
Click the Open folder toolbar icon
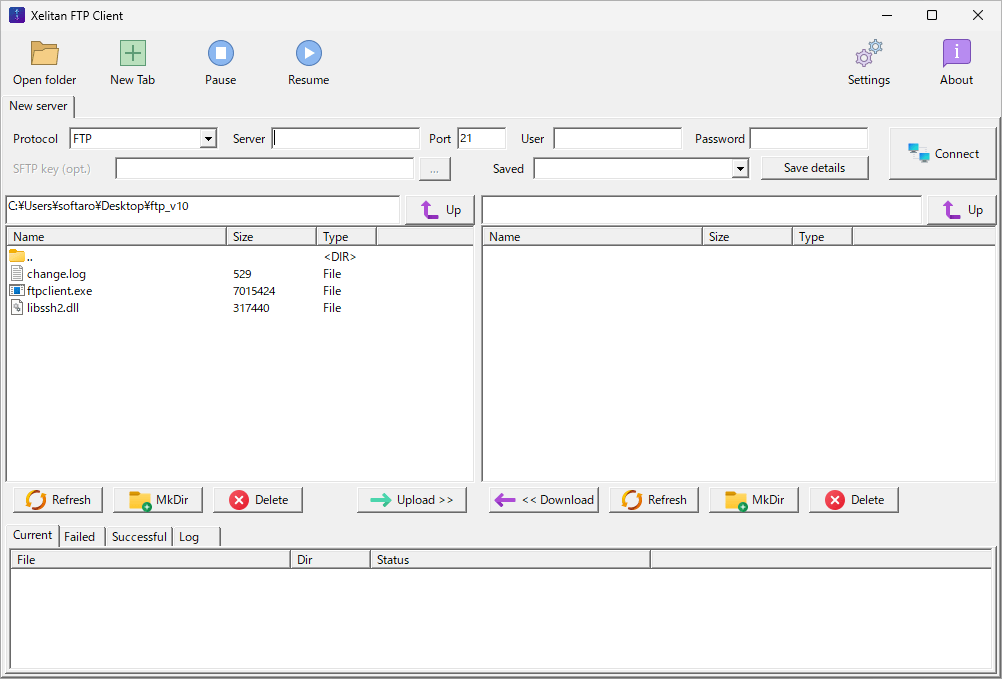(x=44, y=54)
